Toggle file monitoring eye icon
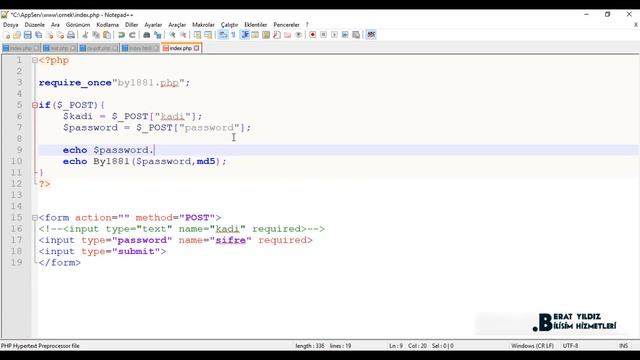This screenshot has width=640, height=360. (x=298, y=35)
